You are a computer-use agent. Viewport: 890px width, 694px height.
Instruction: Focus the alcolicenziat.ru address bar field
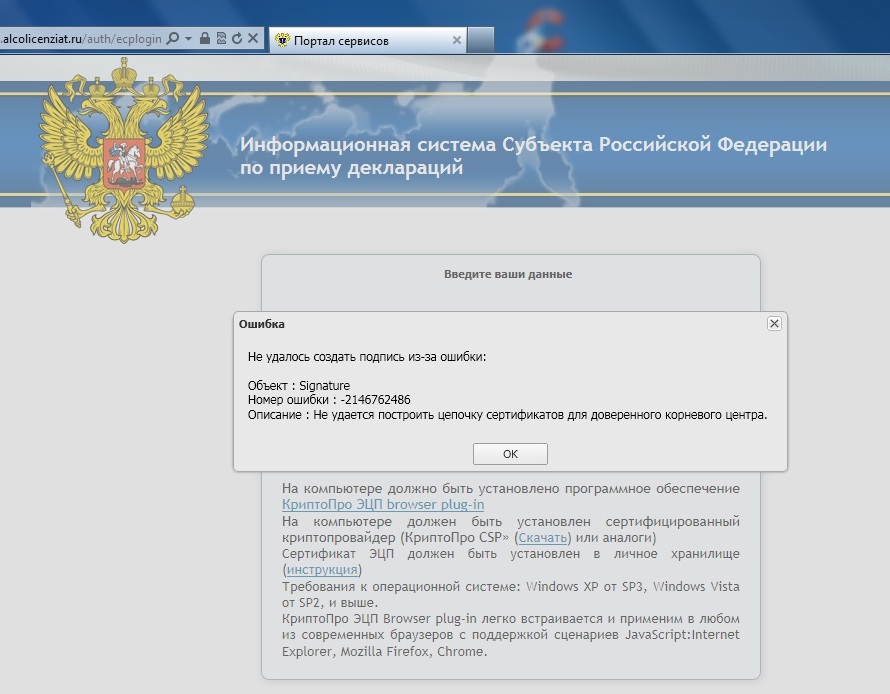(x=80, y=39)
